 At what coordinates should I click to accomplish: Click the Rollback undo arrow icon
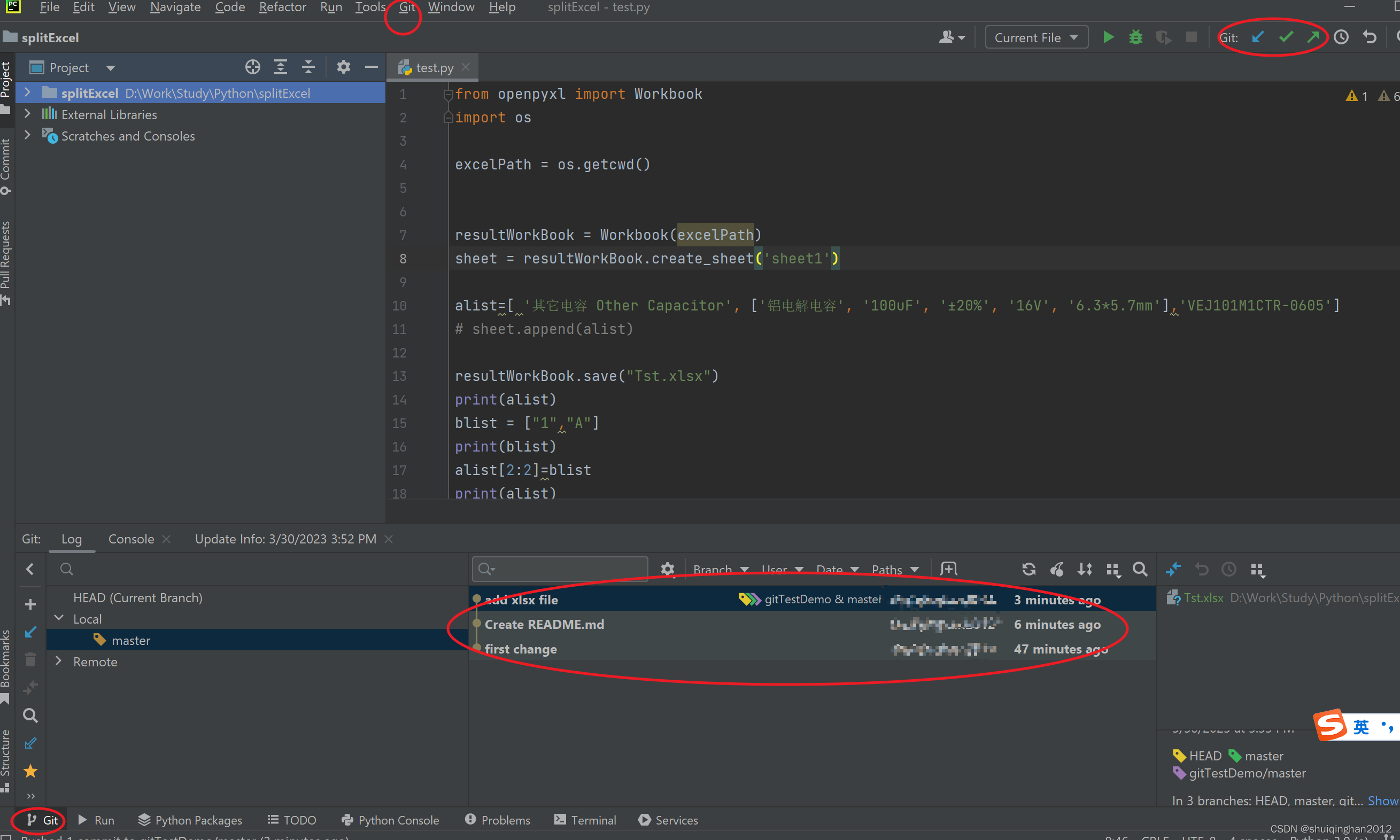pyautogui.click(x=1369, y=37)
